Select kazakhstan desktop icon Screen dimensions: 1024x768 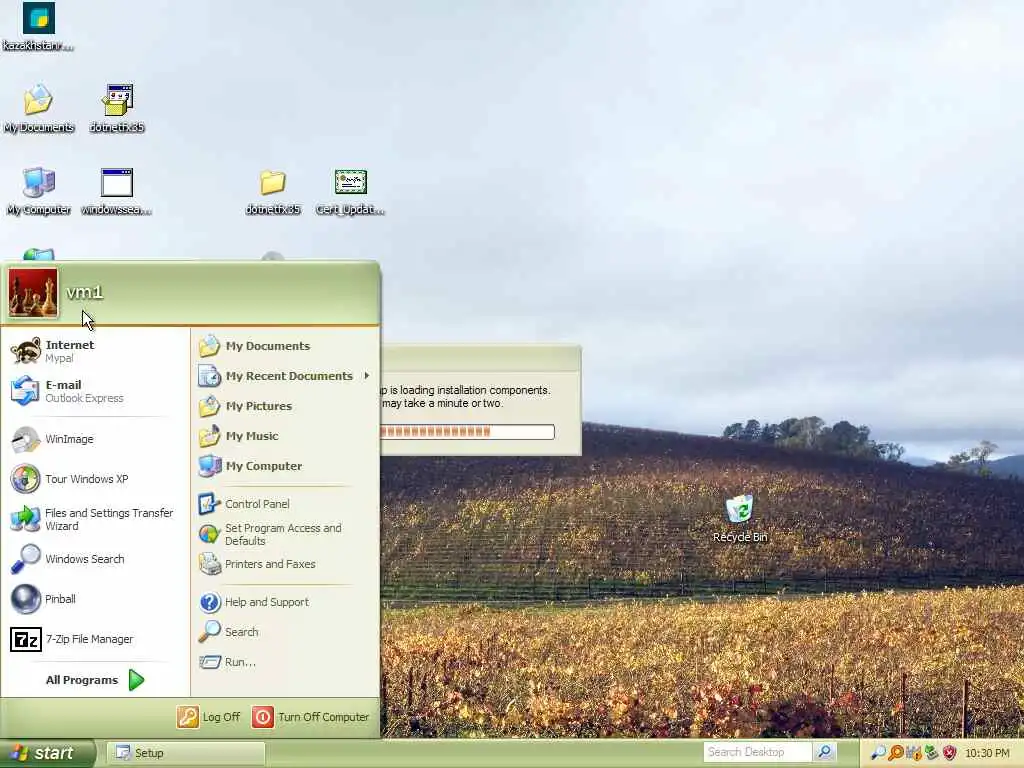38,26
